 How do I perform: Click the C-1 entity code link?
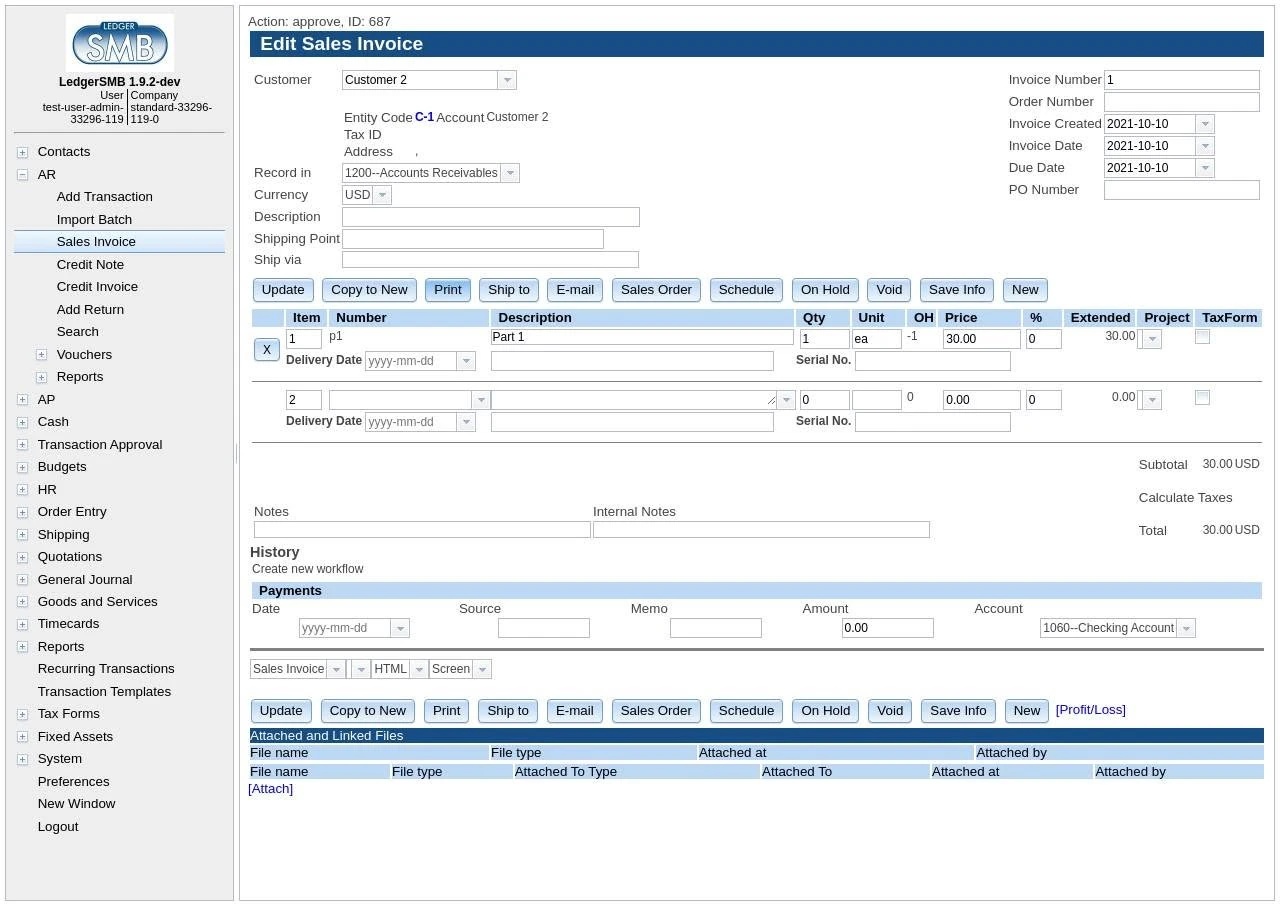coord(424,117)
